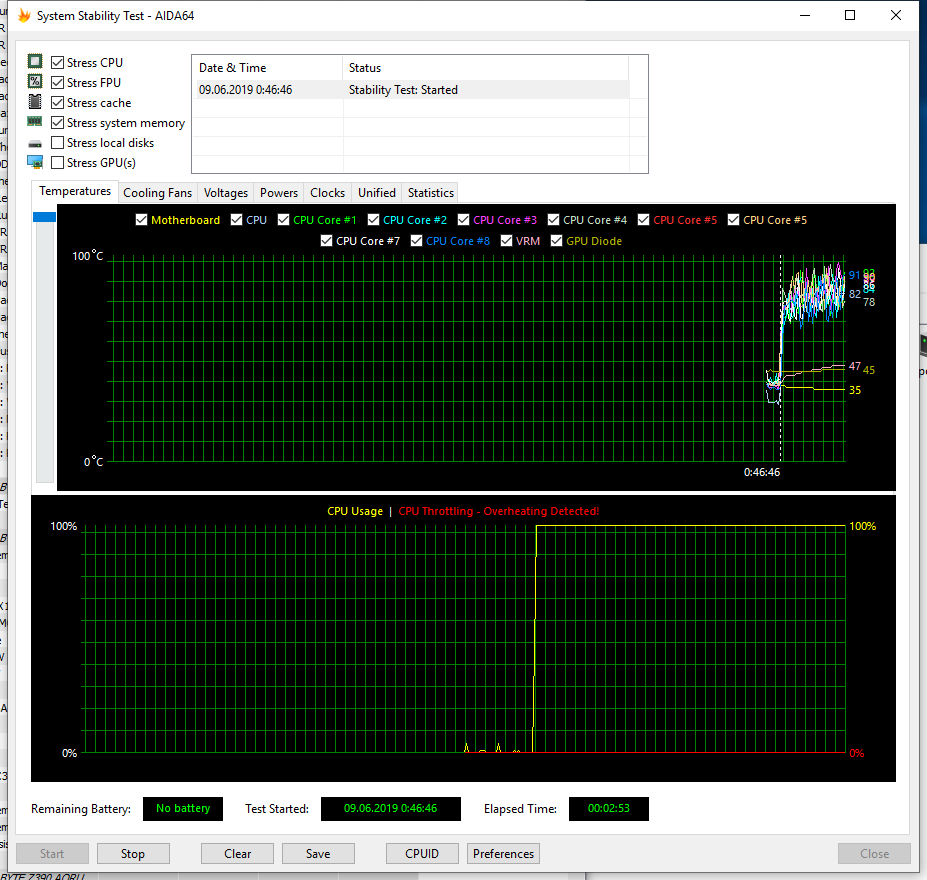
Task: Toggle VRM temperature graph checkbox
Action: [x=506, y=241]
